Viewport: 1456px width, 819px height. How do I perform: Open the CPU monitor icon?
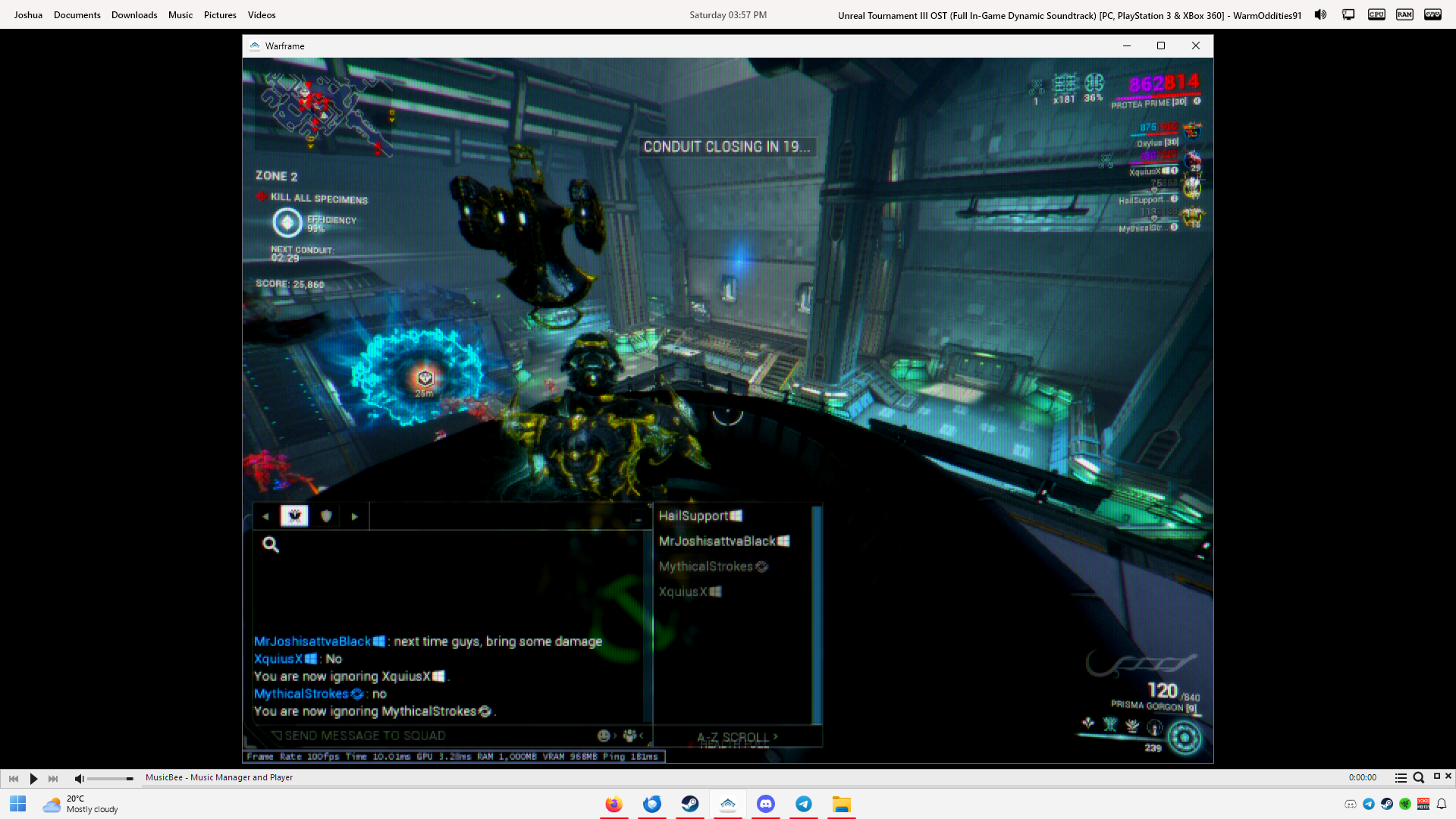(1376, 14)
